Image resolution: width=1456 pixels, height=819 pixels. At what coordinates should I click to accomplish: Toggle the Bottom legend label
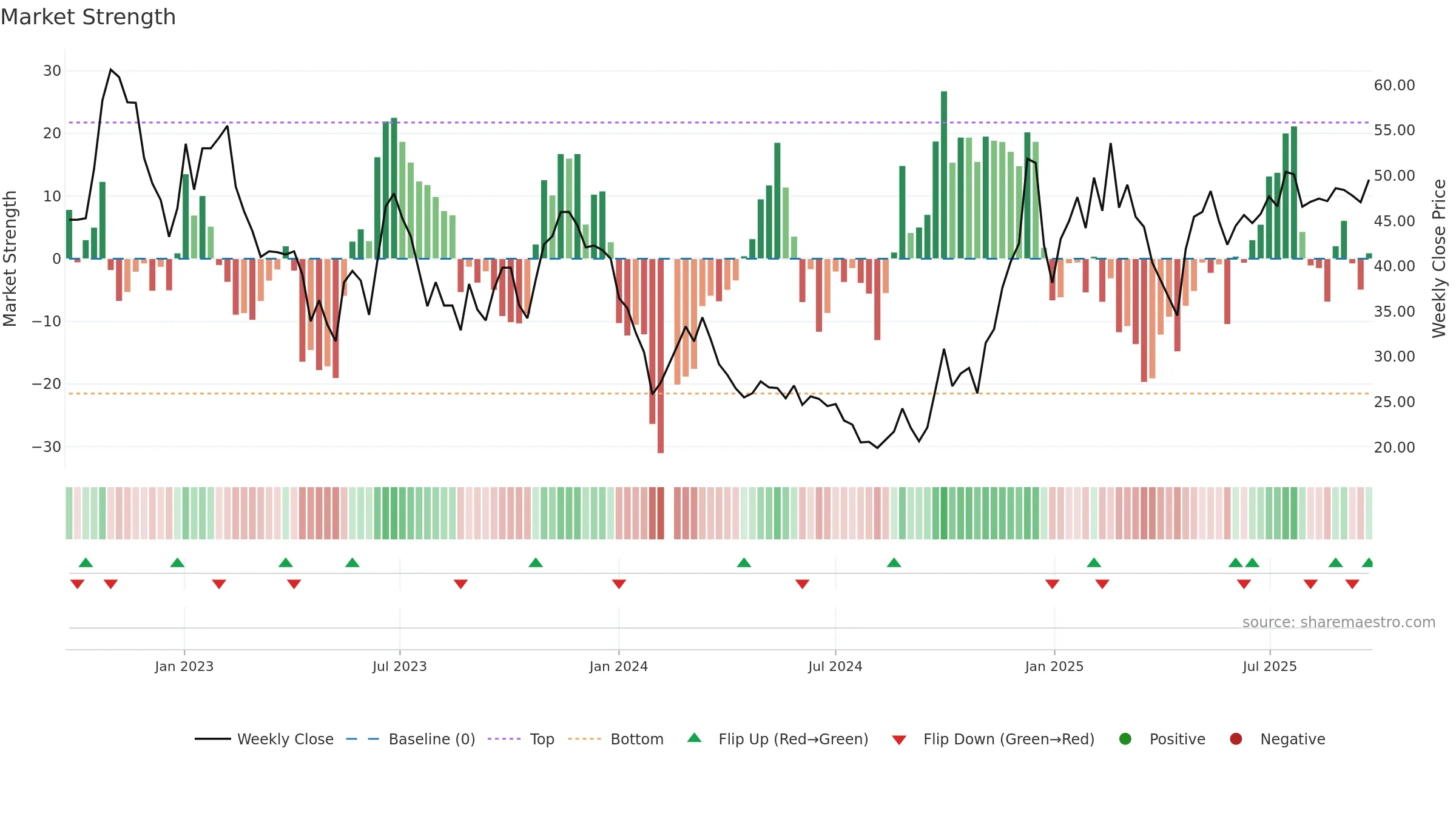[x=637, y=740]
